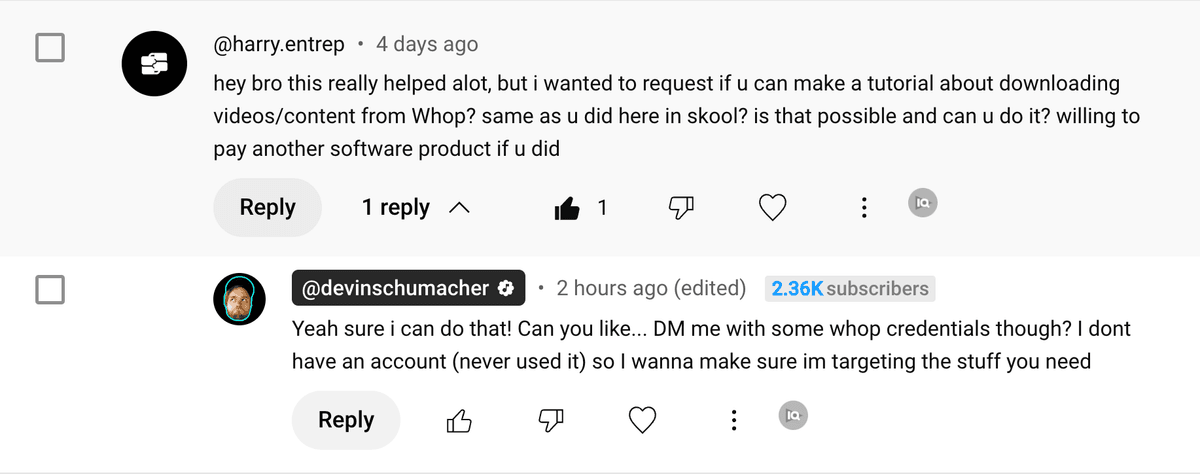1200x474 pixels.
Task: Heart devinschumacher's reply
Action: click(642, 421)
